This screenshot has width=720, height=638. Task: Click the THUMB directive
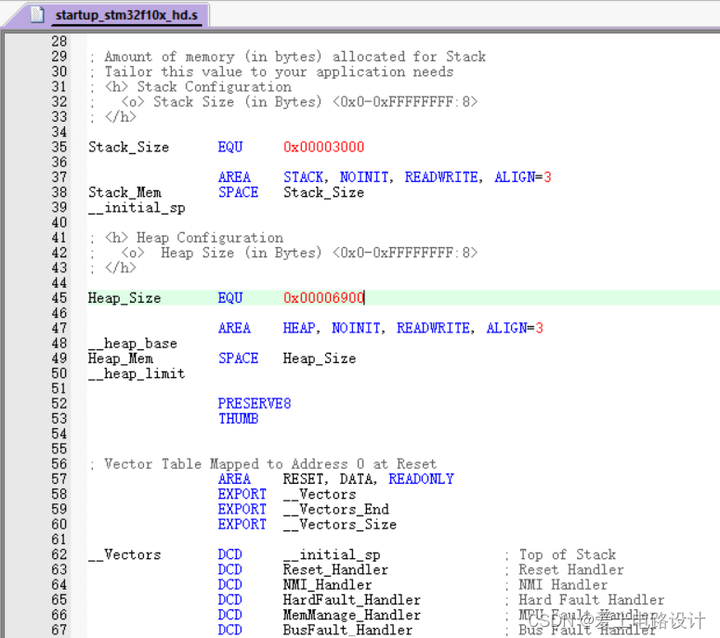tap(238, 418)
